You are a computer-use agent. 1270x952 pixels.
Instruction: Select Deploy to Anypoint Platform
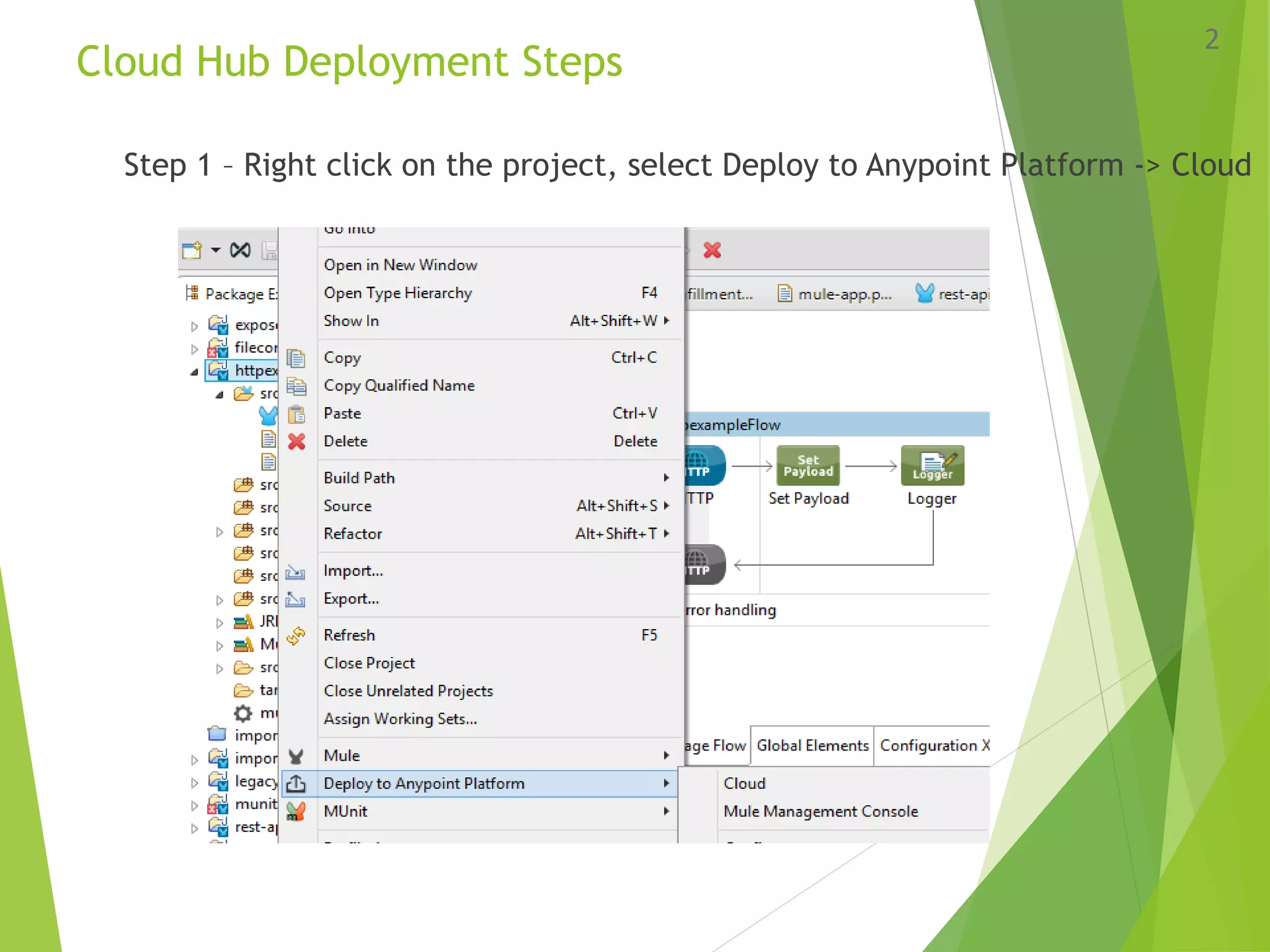click(x=479, y=784)
